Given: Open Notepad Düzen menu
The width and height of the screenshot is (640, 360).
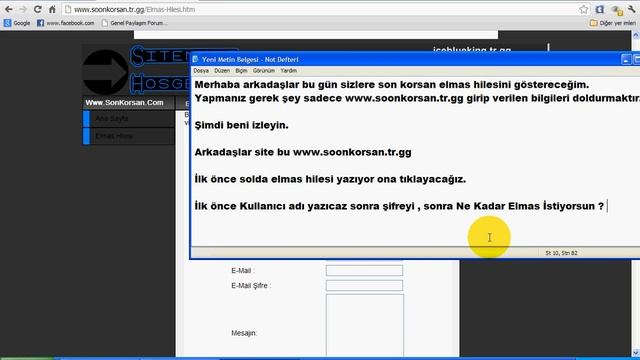Looking at the screenshot, I should click(x=222, y=71).
